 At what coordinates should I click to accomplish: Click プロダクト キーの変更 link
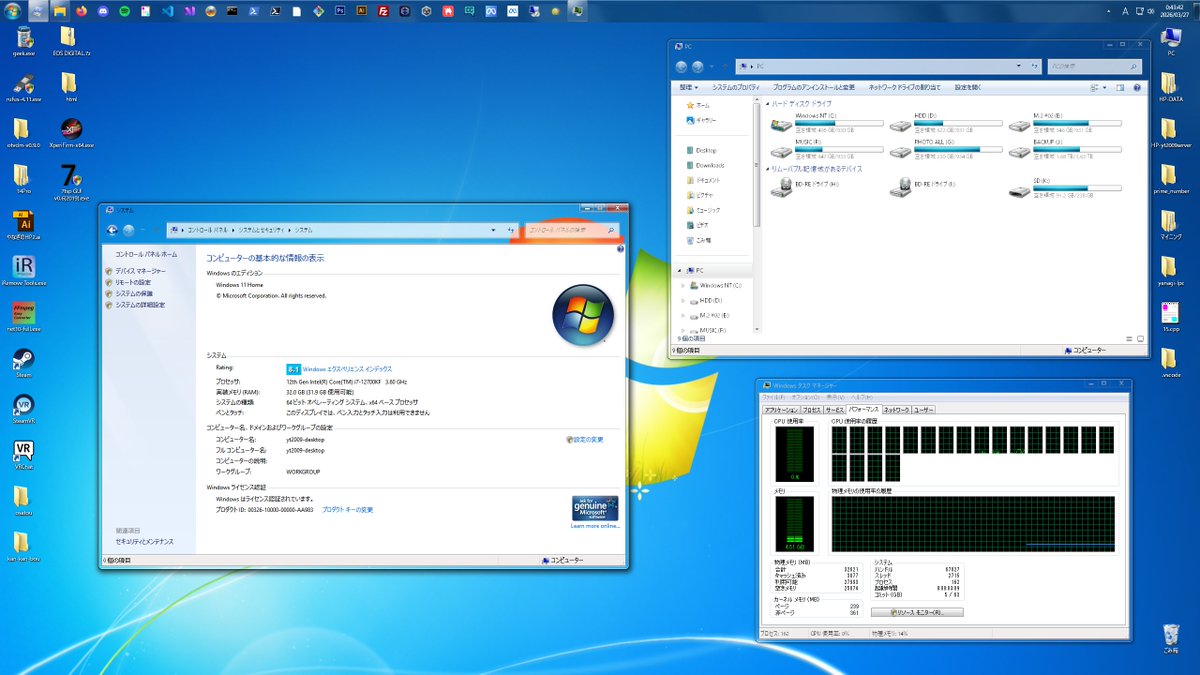point(347,510)
